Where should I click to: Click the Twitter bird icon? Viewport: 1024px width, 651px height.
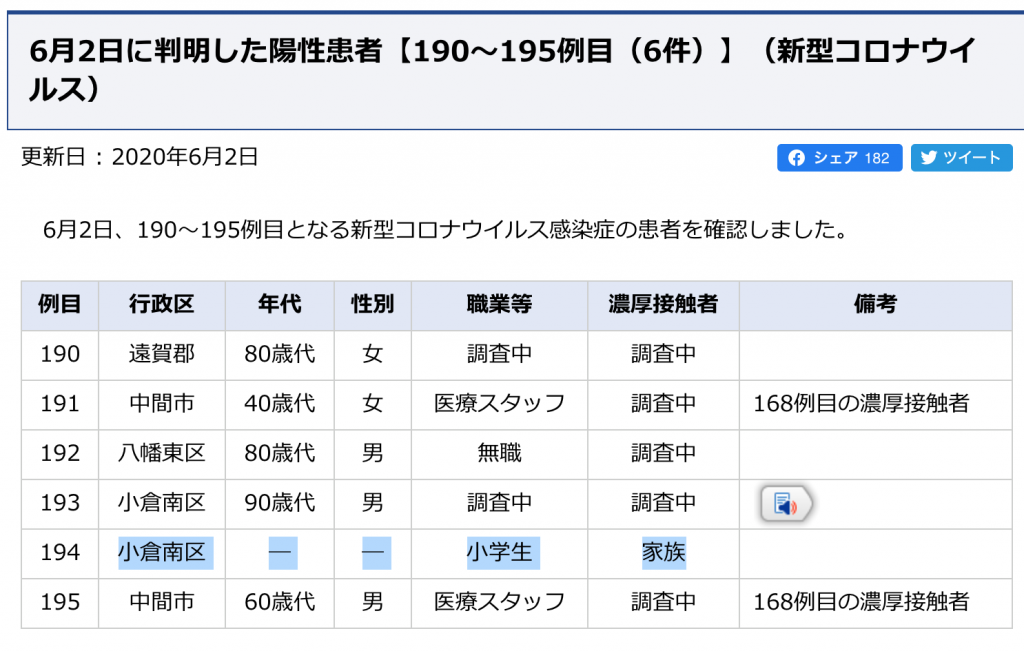[929, 158]
